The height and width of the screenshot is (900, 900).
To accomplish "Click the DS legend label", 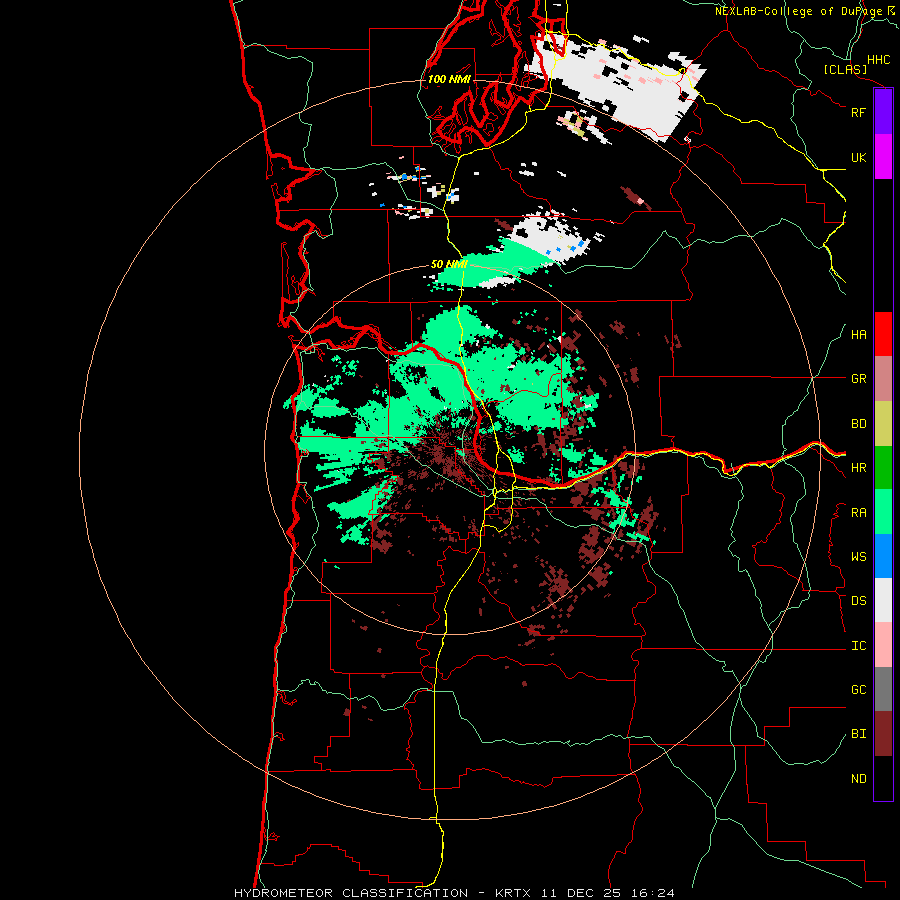I will (x=858, y=601).
